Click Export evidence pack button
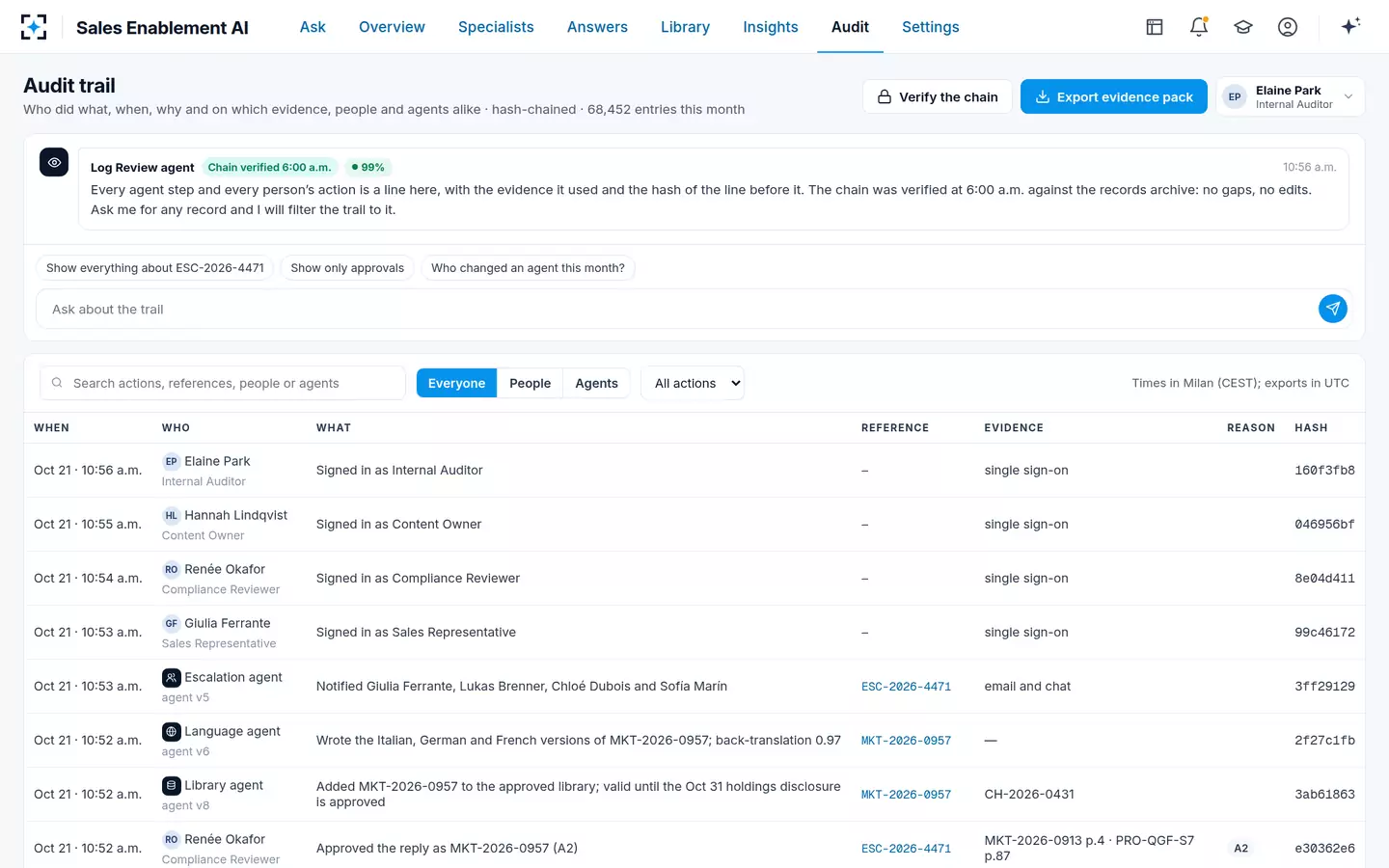The height and width of the screenshot is (868, 1389). [x=1114, y=96]
